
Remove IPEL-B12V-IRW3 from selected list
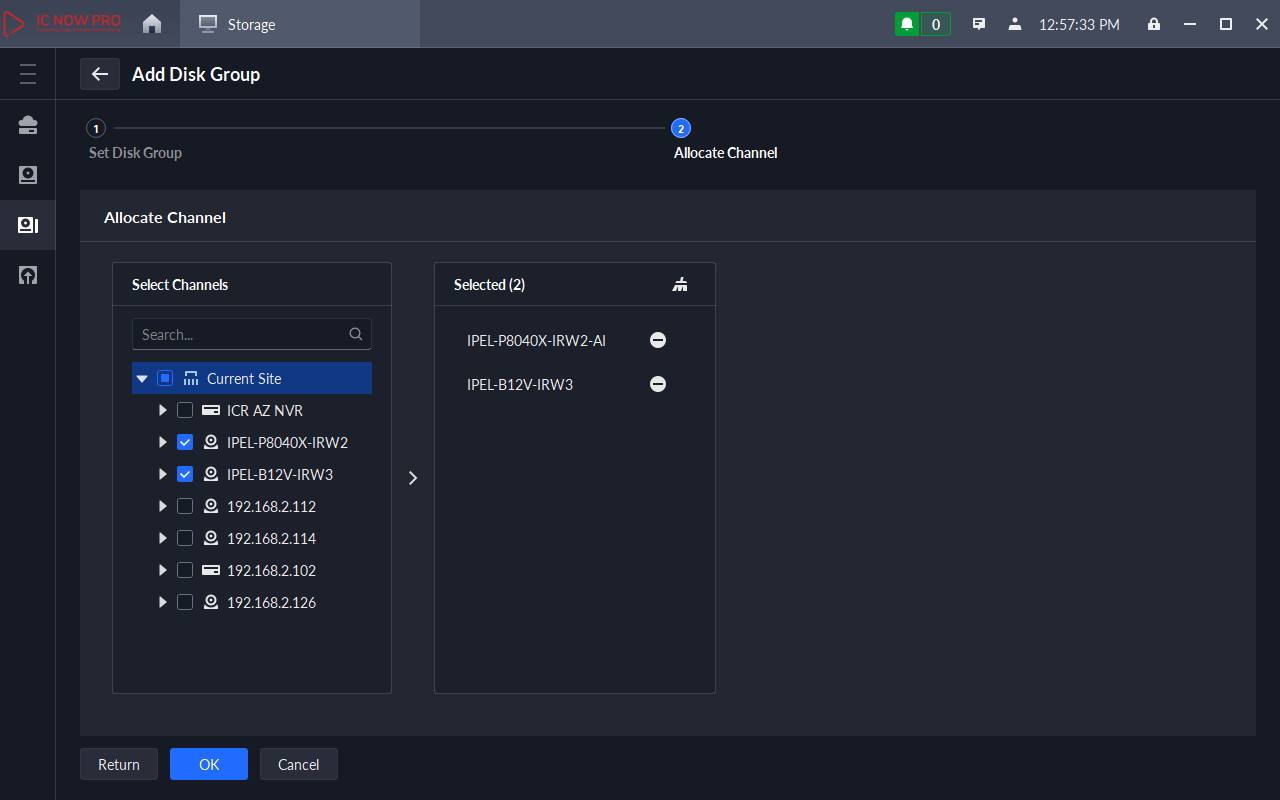pos(658,385)
